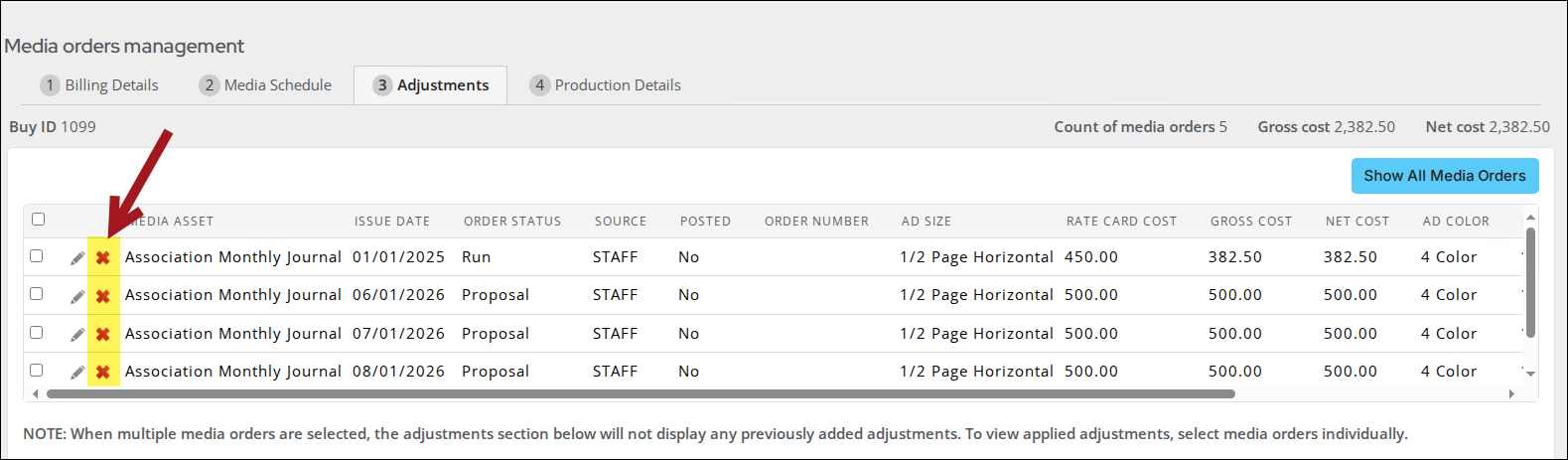Click the Ad Size column header
This screenshot has width=1568, height=460.
tap(927, 222)
